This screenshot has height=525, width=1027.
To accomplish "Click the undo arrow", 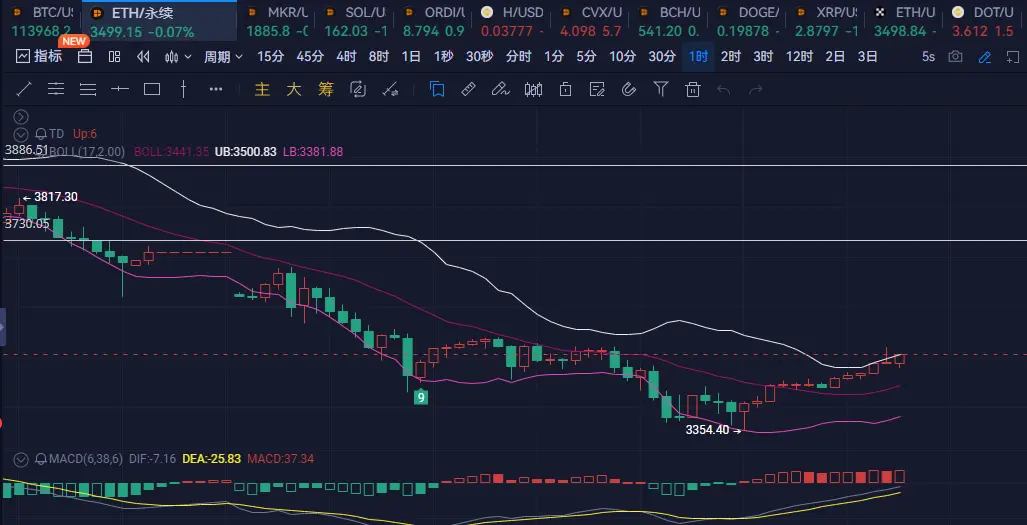I will coord(724,89).
